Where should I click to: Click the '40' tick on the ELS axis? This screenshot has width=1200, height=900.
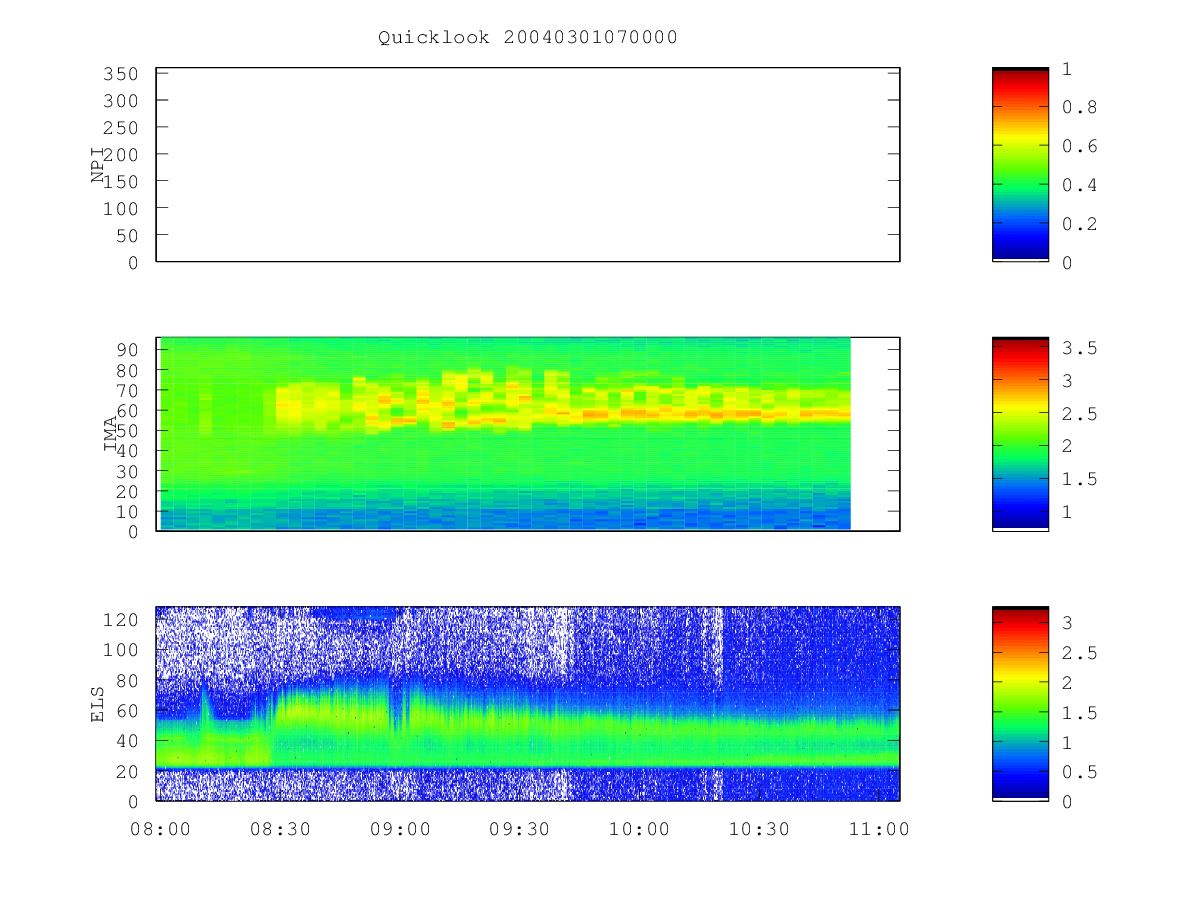(x=126, y=741)
